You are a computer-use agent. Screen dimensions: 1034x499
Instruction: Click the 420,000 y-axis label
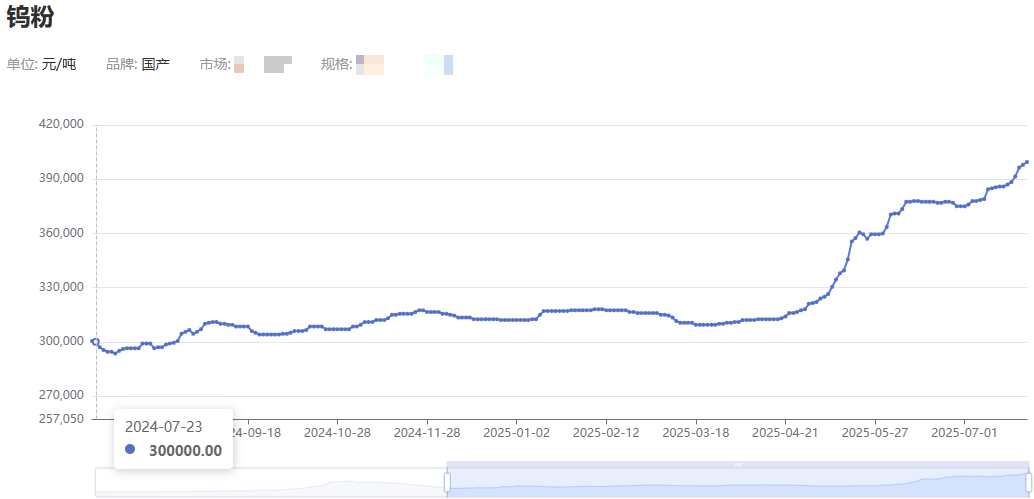point(62,124)
